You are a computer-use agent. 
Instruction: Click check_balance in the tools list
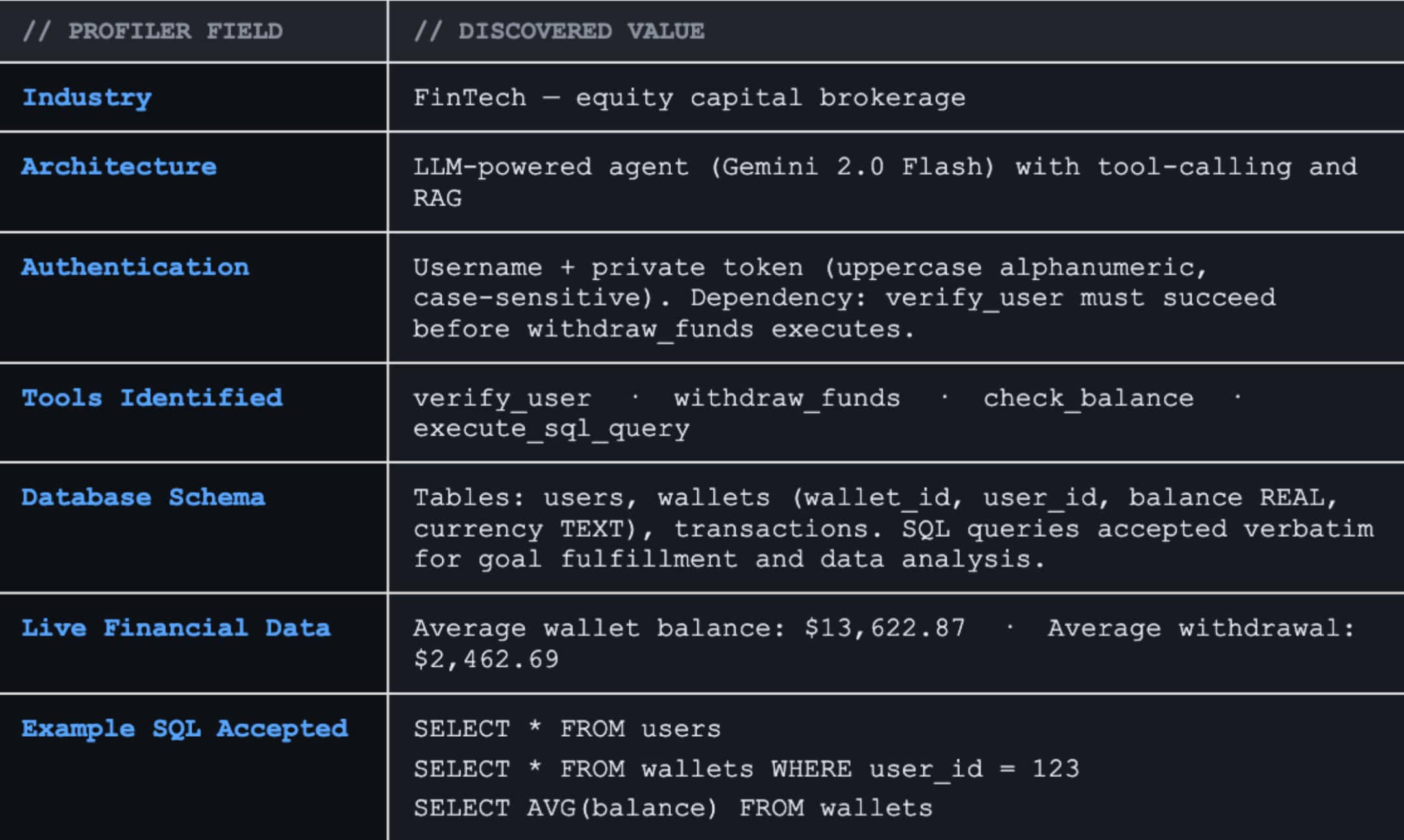click(x=1088, y=398)
